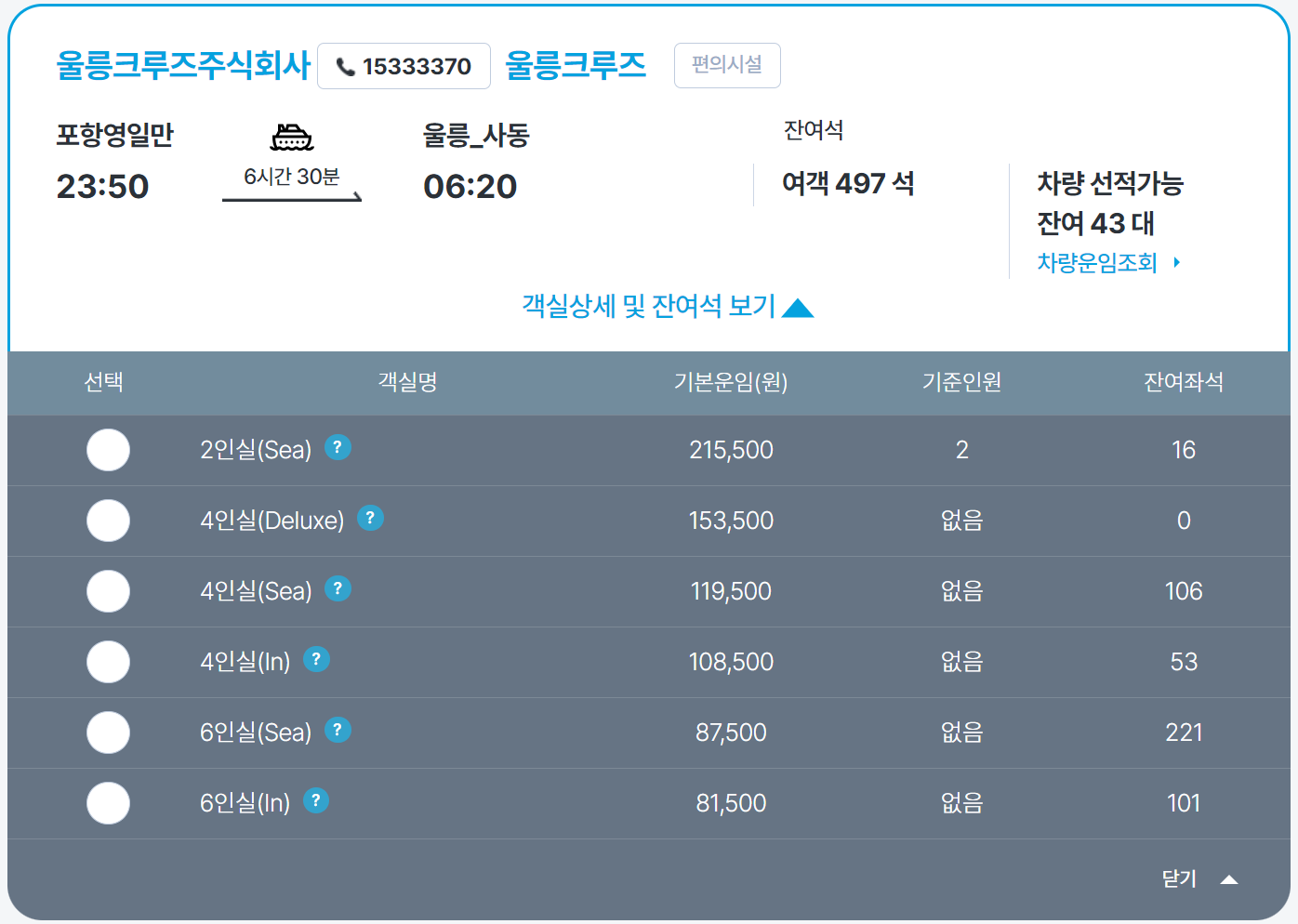The width and height of the screenshot is (1298, 924).
Task: Click remaining seats value 16
Action: click(x=1184, y=450)
